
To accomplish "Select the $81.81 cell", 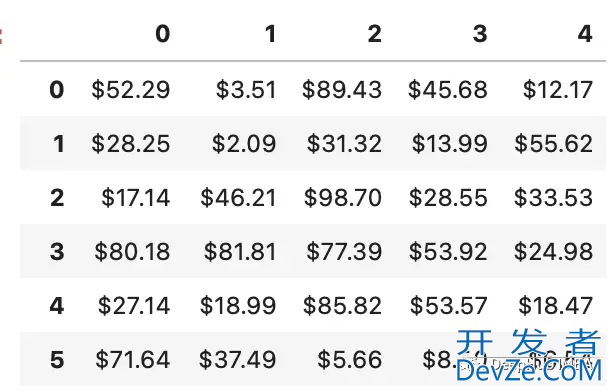I will click(240, 251).
